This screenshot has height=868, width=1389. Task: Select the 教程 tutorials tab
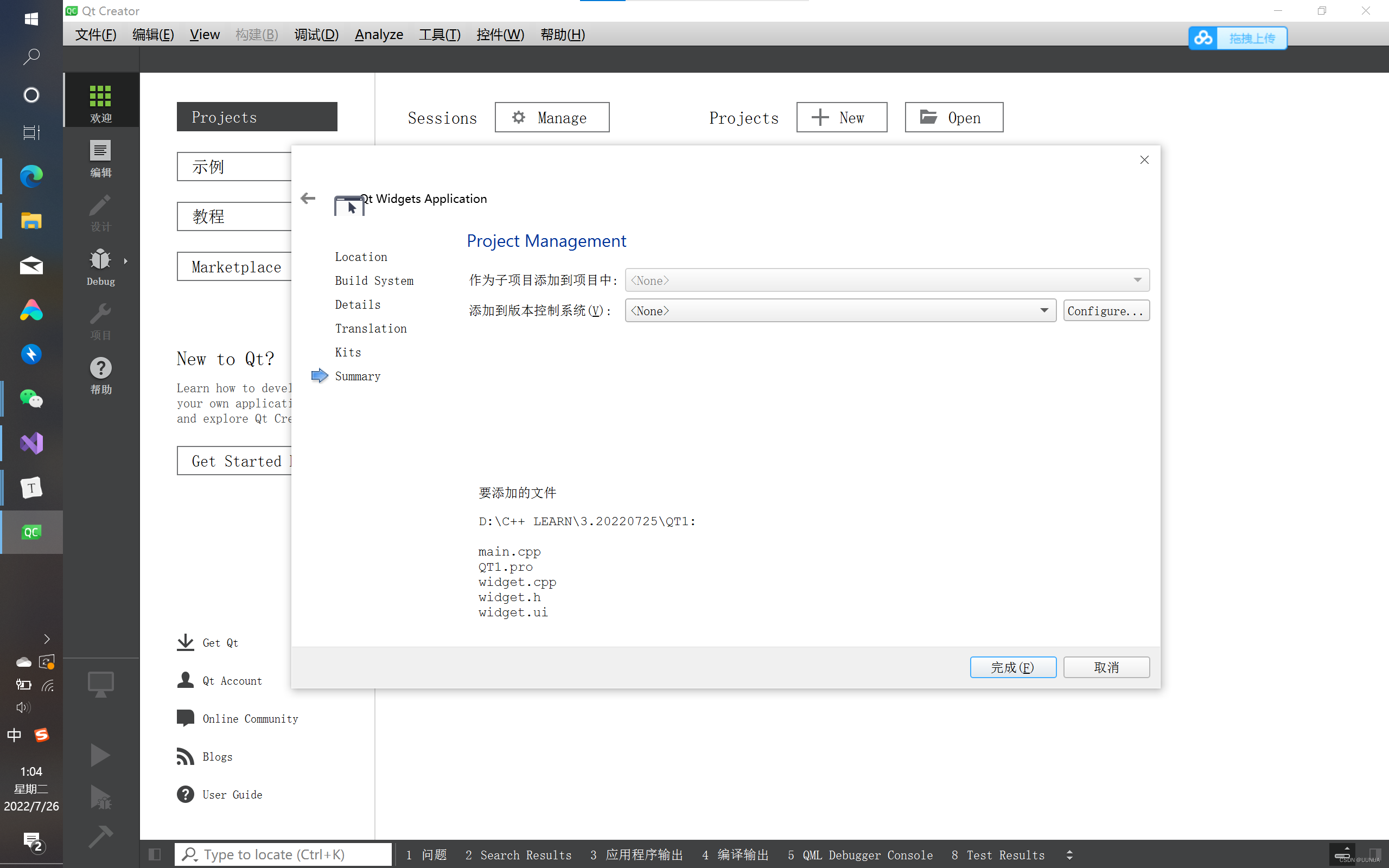(x=234, y=216)
